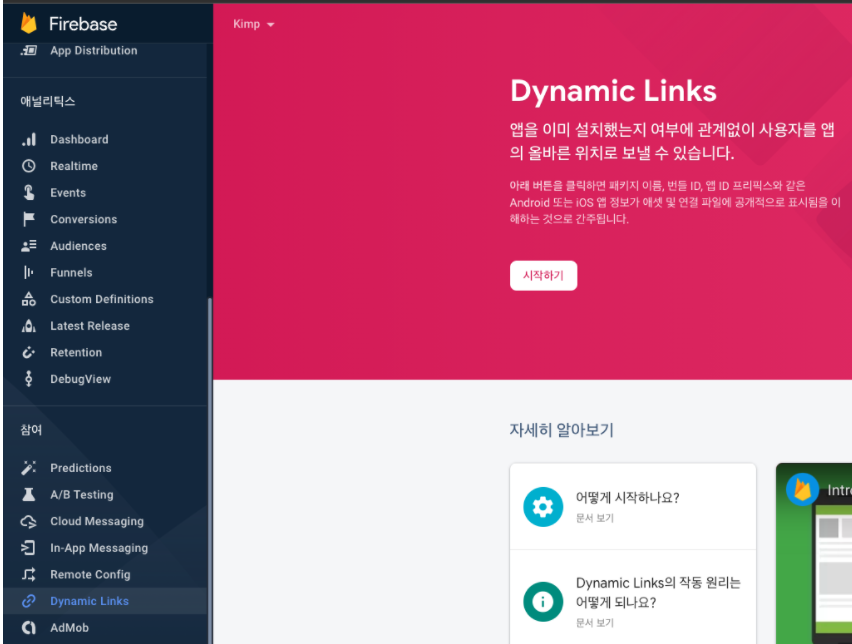Click the Retention icon
Viewport: 852px width, 644px height.
[29, 353]
